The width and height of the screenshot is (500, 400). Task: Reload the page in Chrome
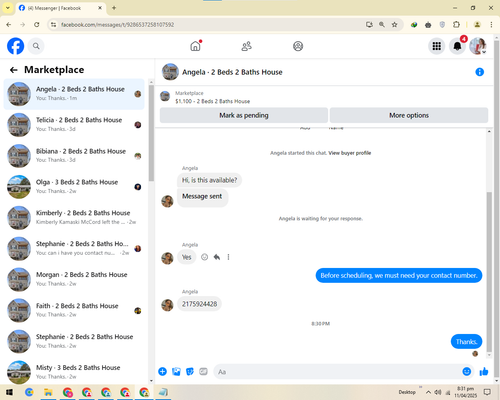(x=37, y=25)
